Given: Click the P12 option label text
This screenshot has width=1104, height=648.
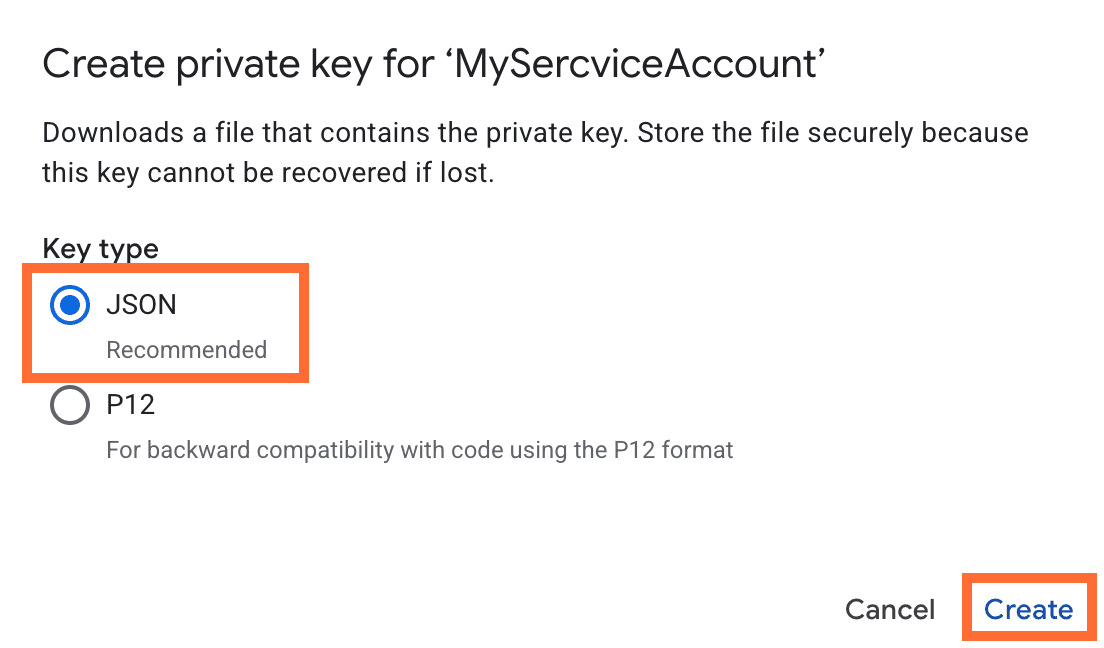Looking at the screenshot, I should [133, 405].
